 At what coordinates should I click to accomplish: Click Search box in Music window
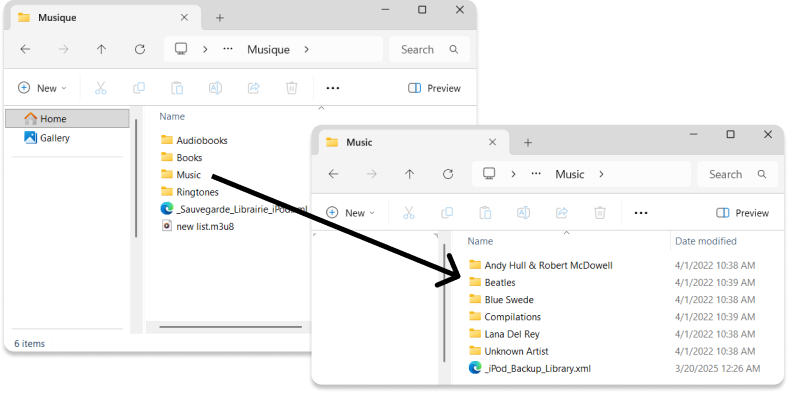(737, 174)
